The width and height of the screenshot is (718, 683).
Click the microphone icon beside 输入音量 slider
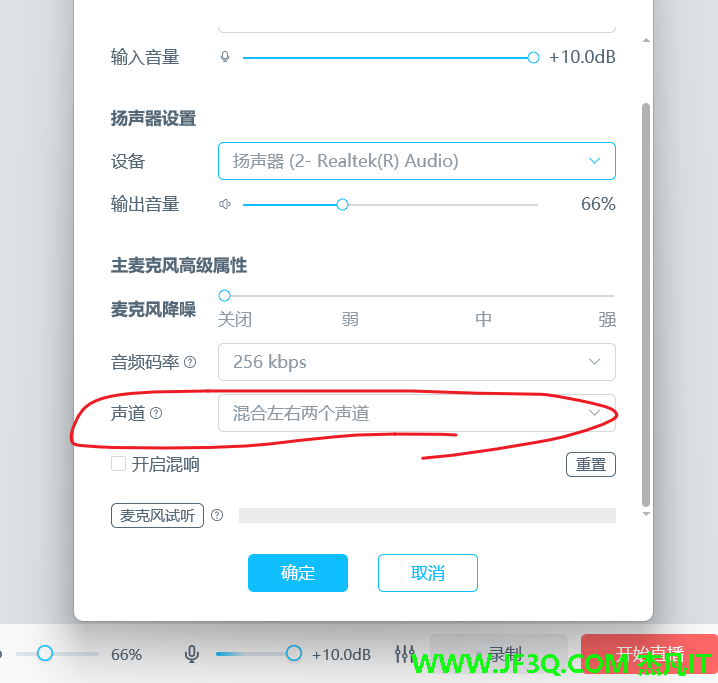(225, 57)
